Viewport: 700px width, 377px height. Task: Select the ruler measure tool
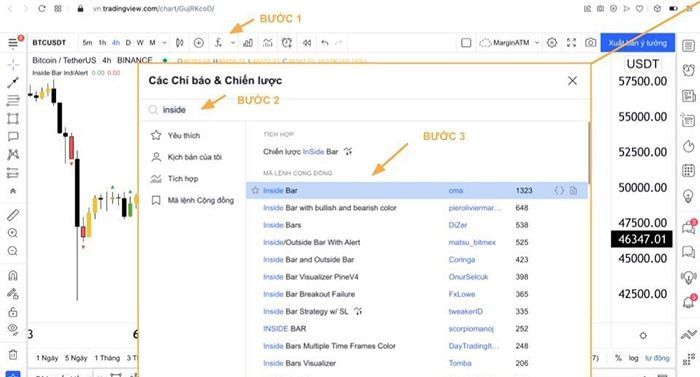[13, 215]
